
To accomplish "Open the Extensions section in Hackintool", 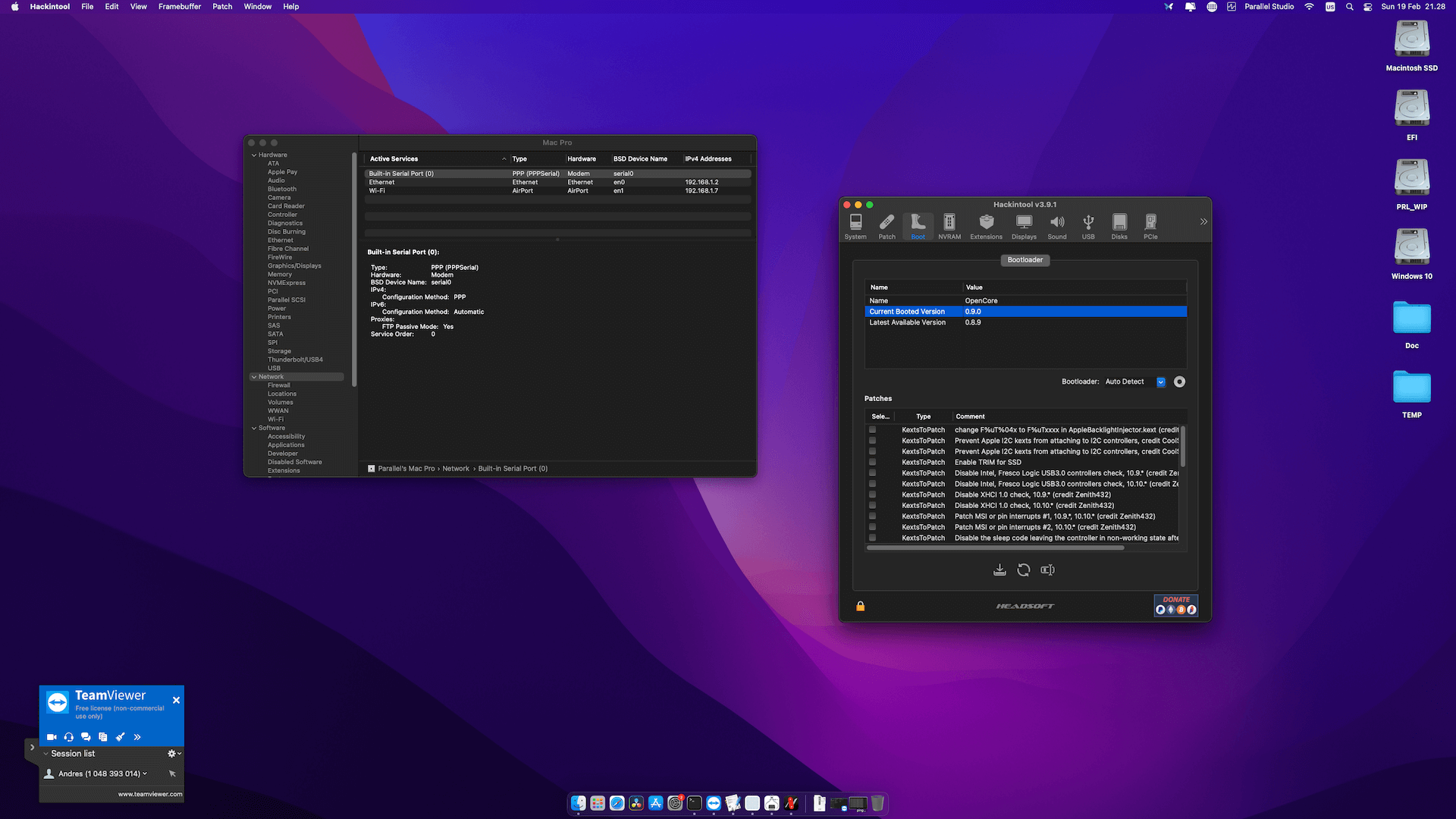I will [x=986, y=226].
